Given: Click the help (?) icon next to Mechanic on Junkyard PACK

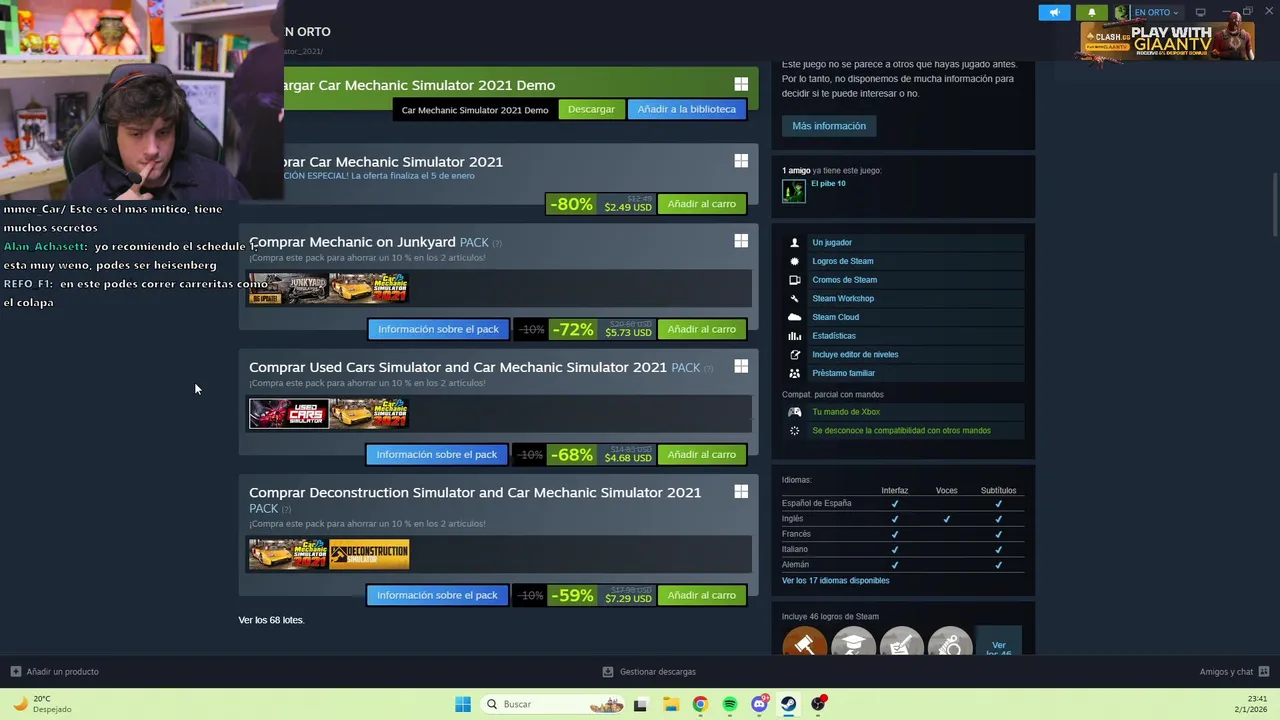Looking at the screenshot, I should [497, 243].
